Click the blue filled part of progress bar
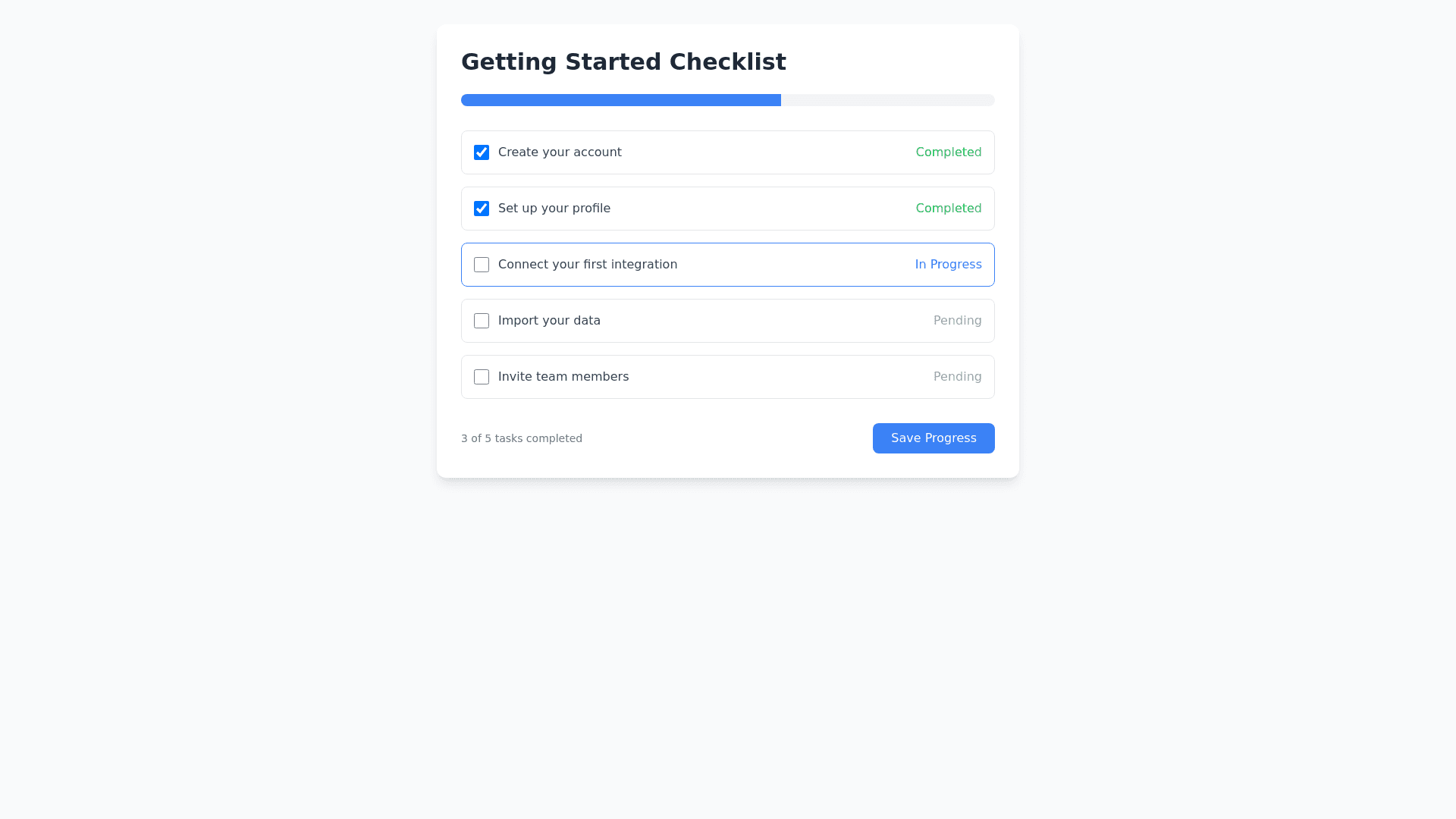Screen dimensions: 1456x819 click(620, 100)
